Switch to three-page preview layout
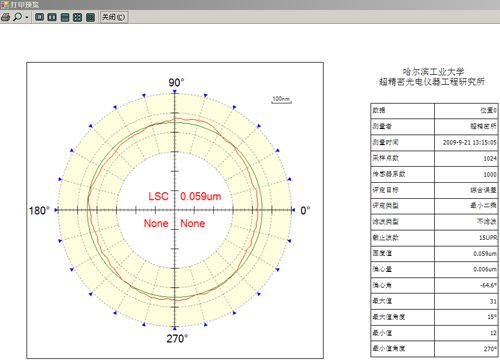This screenshot has width=500, height=360. tap(65, 17)
